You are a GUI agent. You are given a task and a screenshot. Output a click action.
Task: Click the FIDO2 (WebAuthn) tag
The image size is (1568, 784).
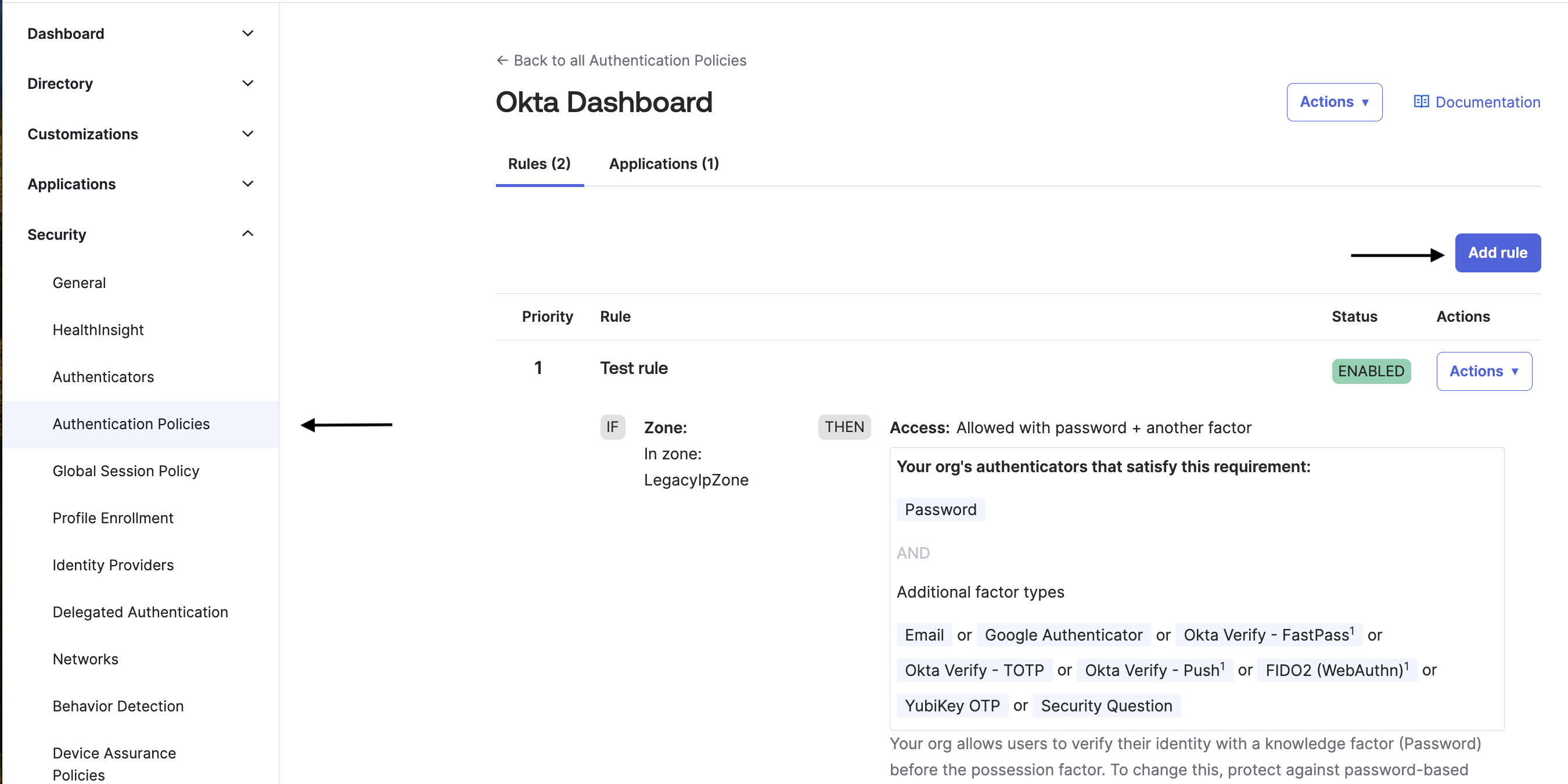coord(1337,670)
